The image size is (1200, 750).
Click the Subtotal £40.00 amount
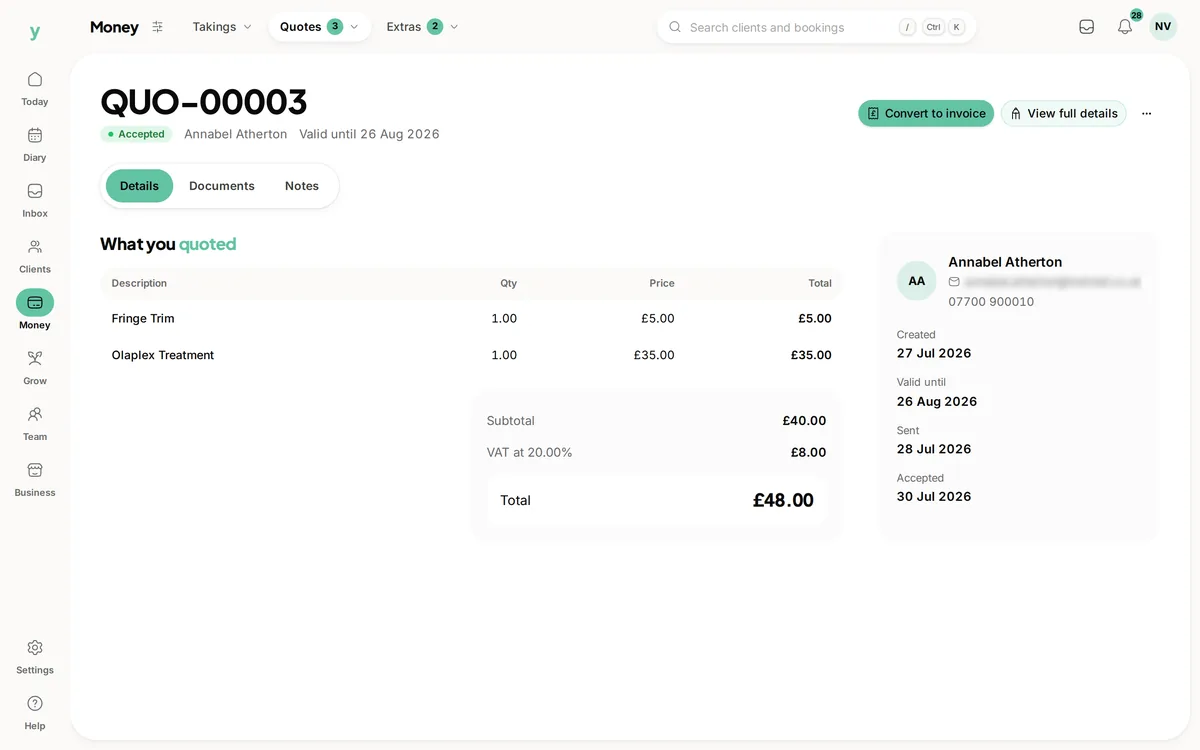(x=804, y=421)
